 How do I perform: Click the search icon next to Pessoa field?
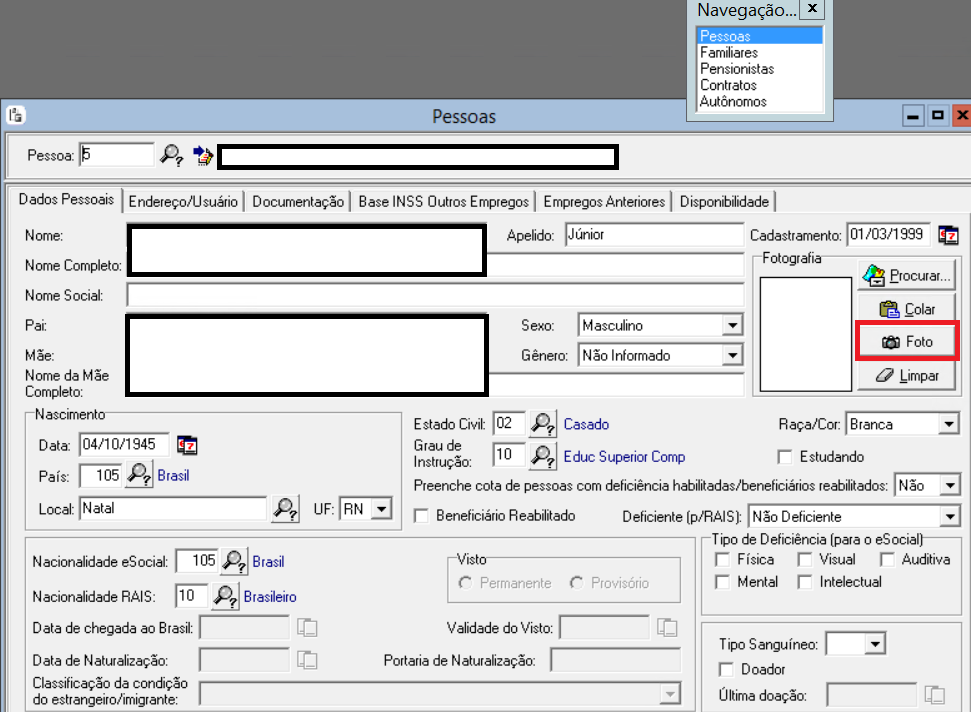pyautogui.click(x=172, y=155)
